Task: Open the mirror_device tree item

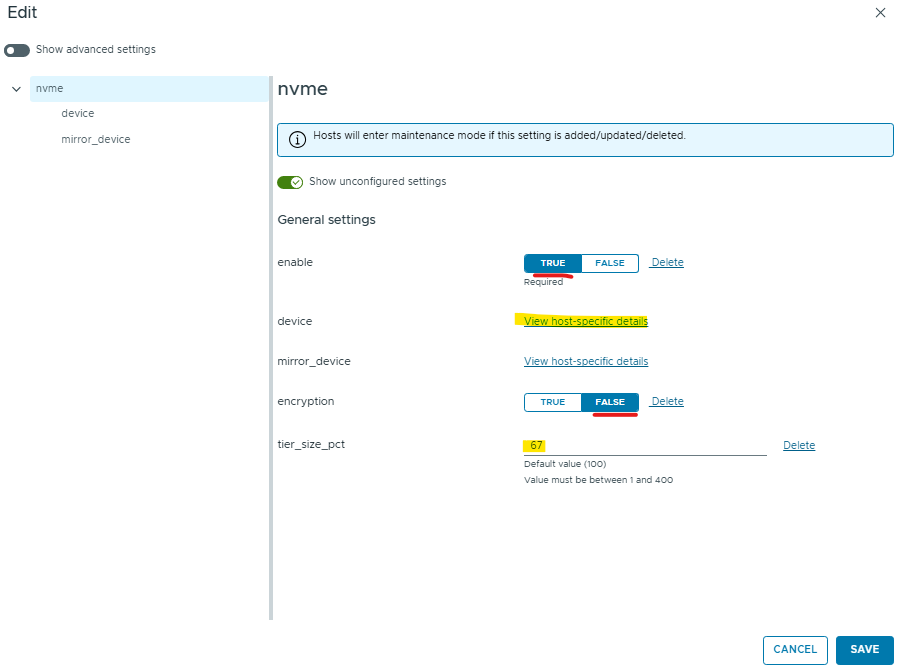Action: [96, 139]
